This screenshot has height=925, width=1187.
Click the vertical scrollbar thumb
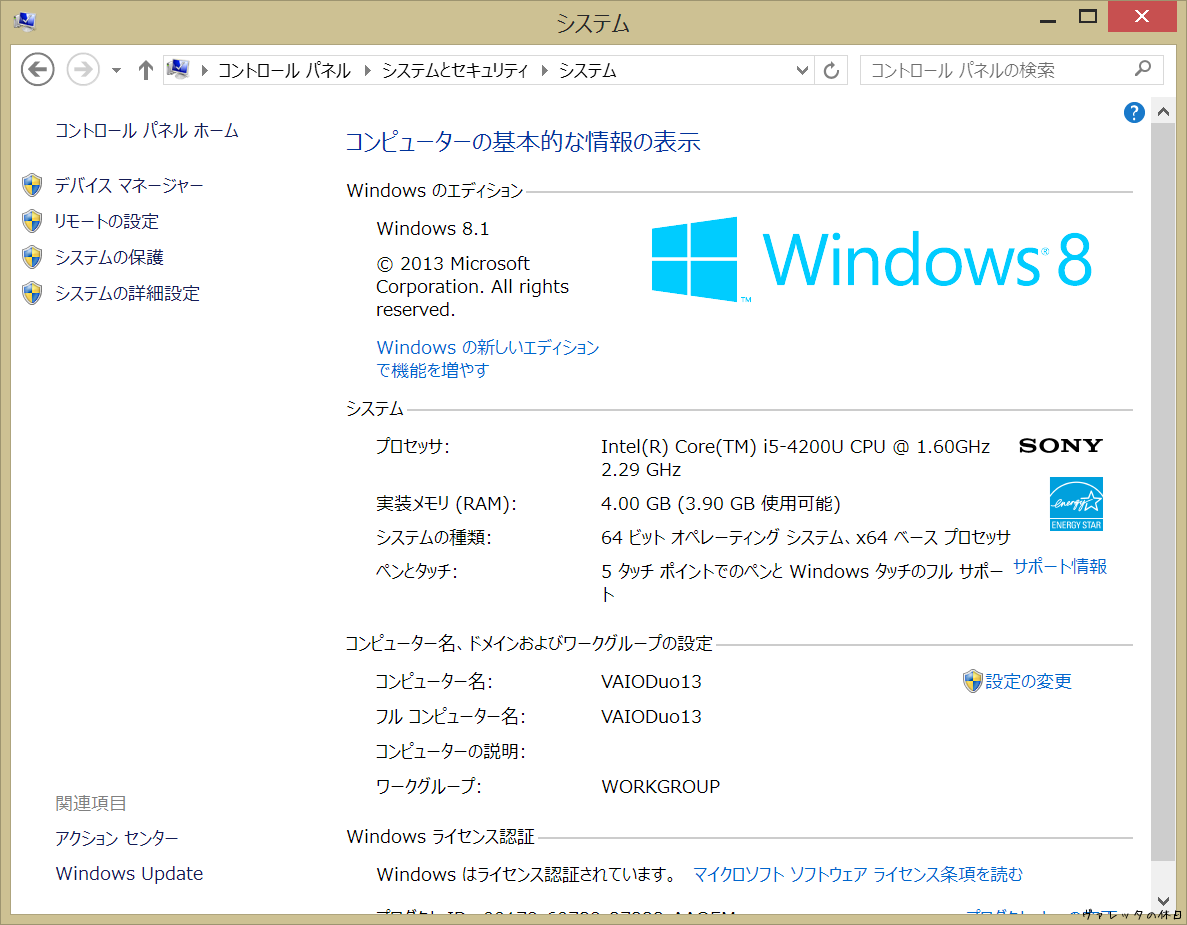(1164, 492)
